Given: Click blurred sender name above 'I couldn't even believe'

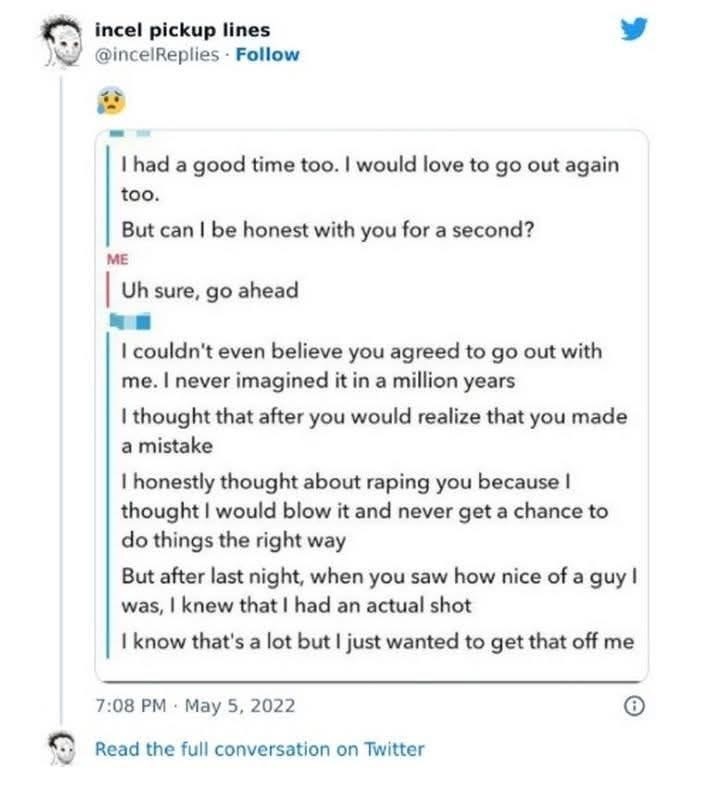Looking at the screenshot, I should (132, 321).
